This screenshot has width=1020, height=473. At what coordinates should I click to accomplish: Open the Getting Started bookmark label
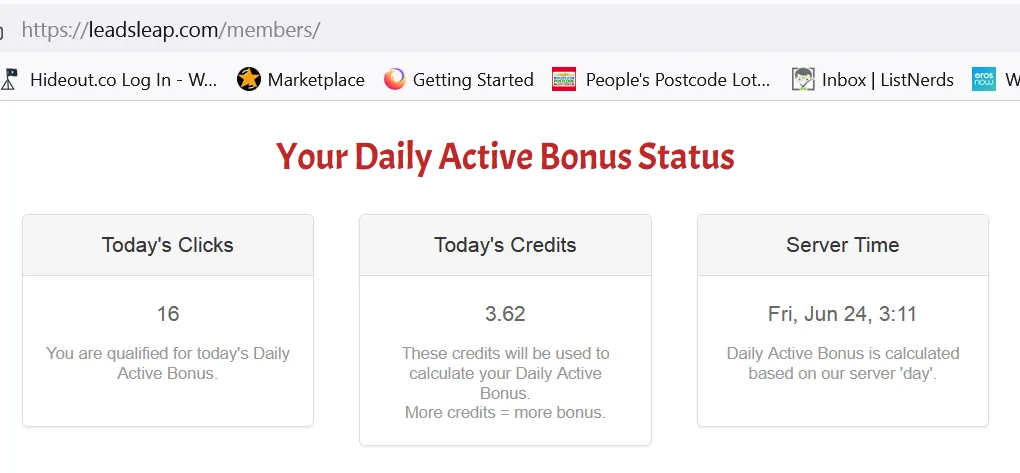pos(473,80)
